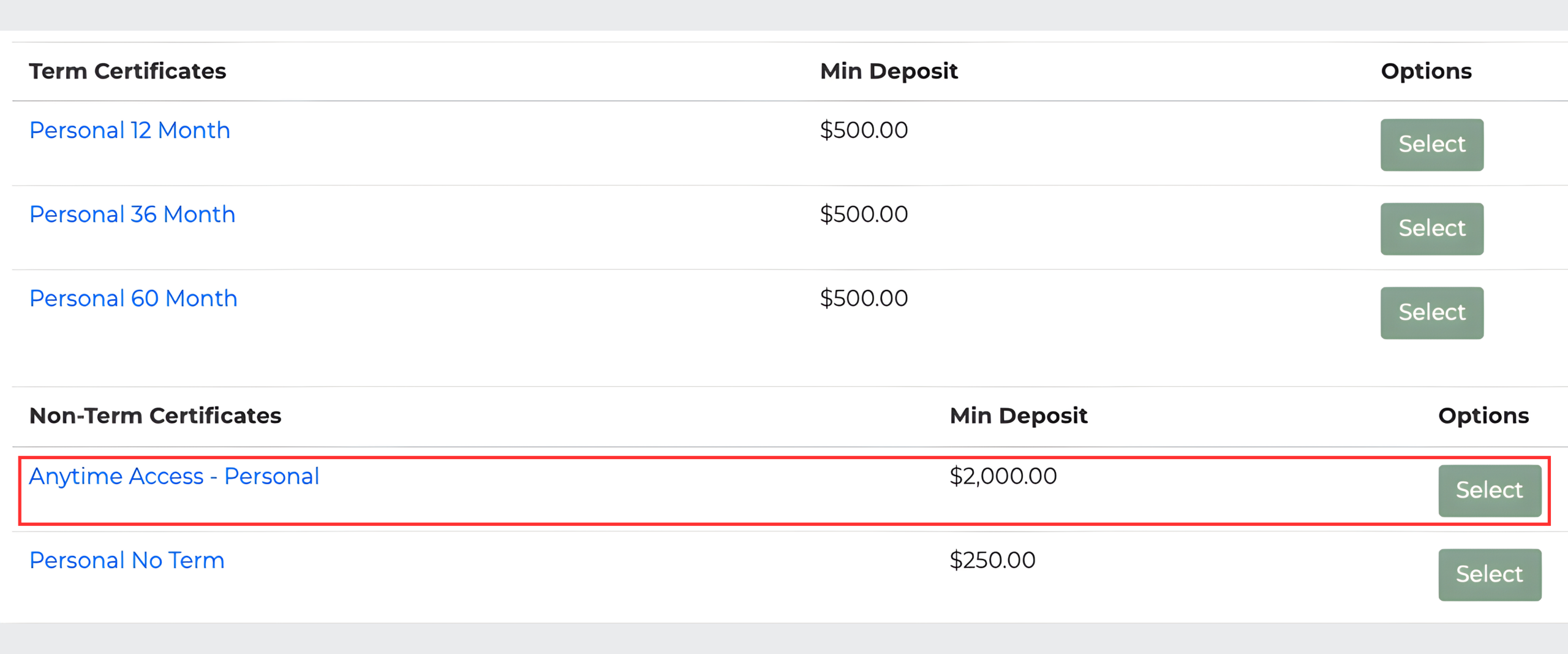Click Options header in Non-Term Certificates table
This screenshot has height=654, width=1568.
1483,416
